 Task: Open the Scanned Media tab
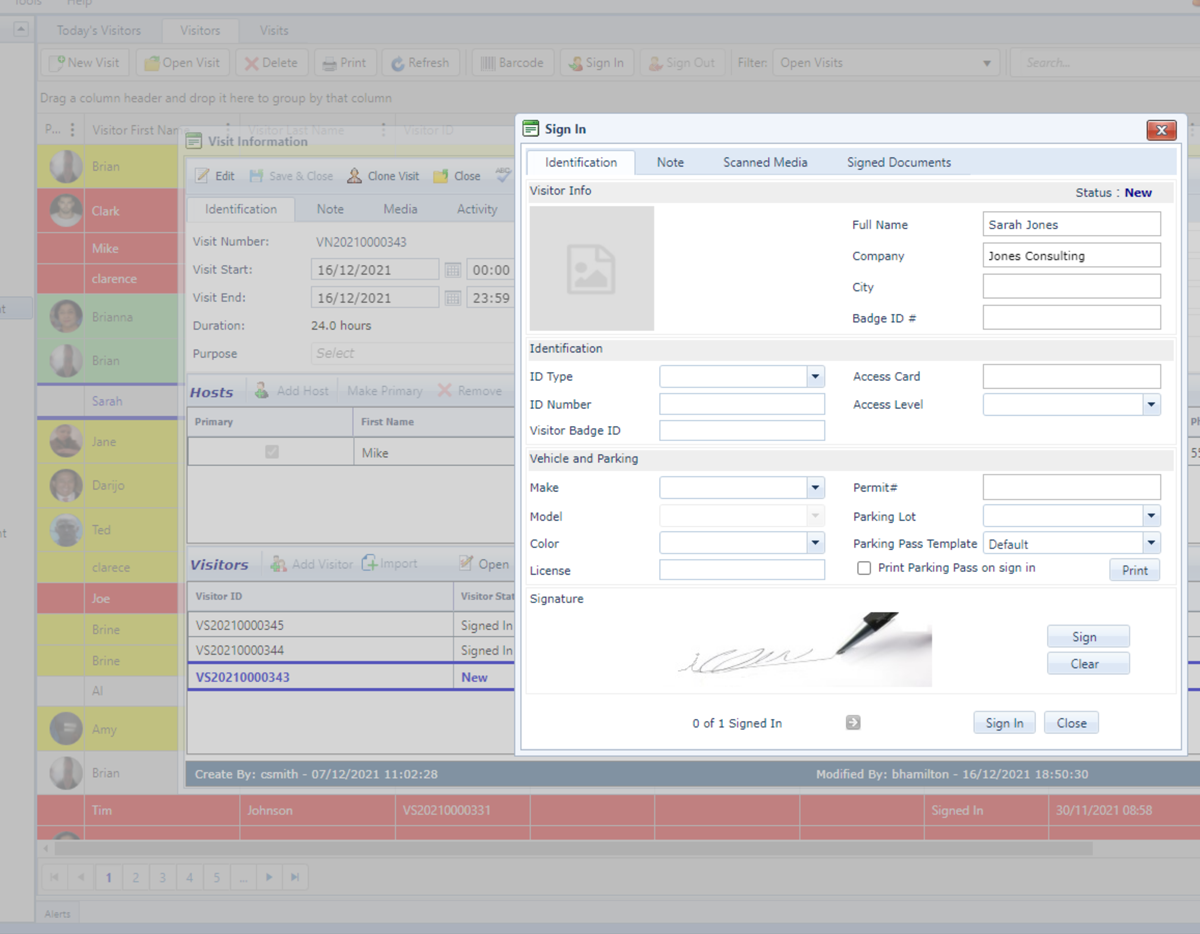click(765, 162)
